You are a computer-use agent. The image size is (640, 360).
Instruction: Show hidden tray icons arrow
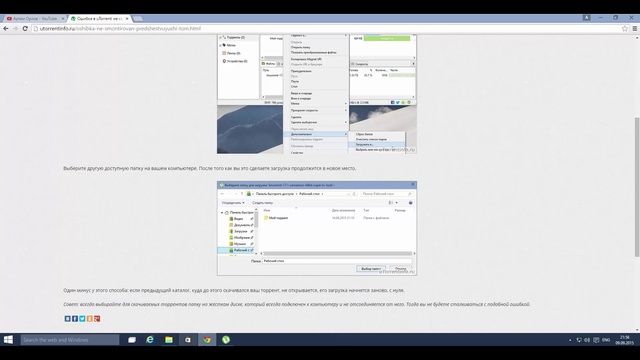570,340
